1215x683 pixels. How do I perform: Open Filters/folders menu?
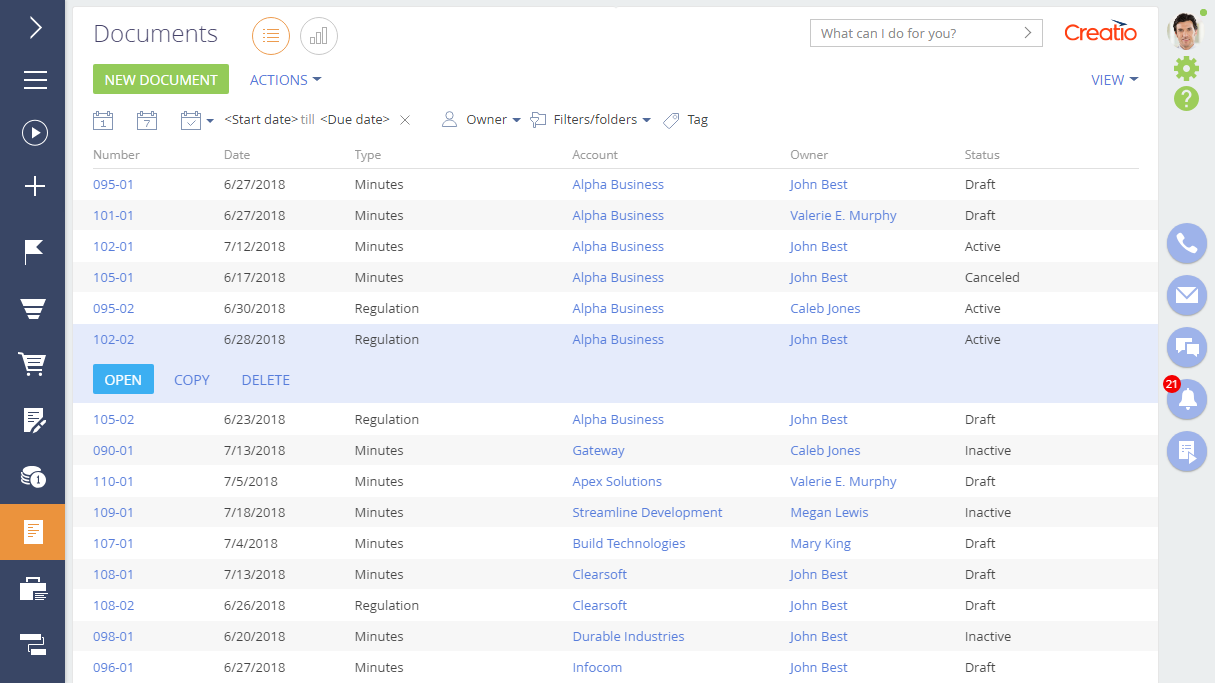pos(591,120)
